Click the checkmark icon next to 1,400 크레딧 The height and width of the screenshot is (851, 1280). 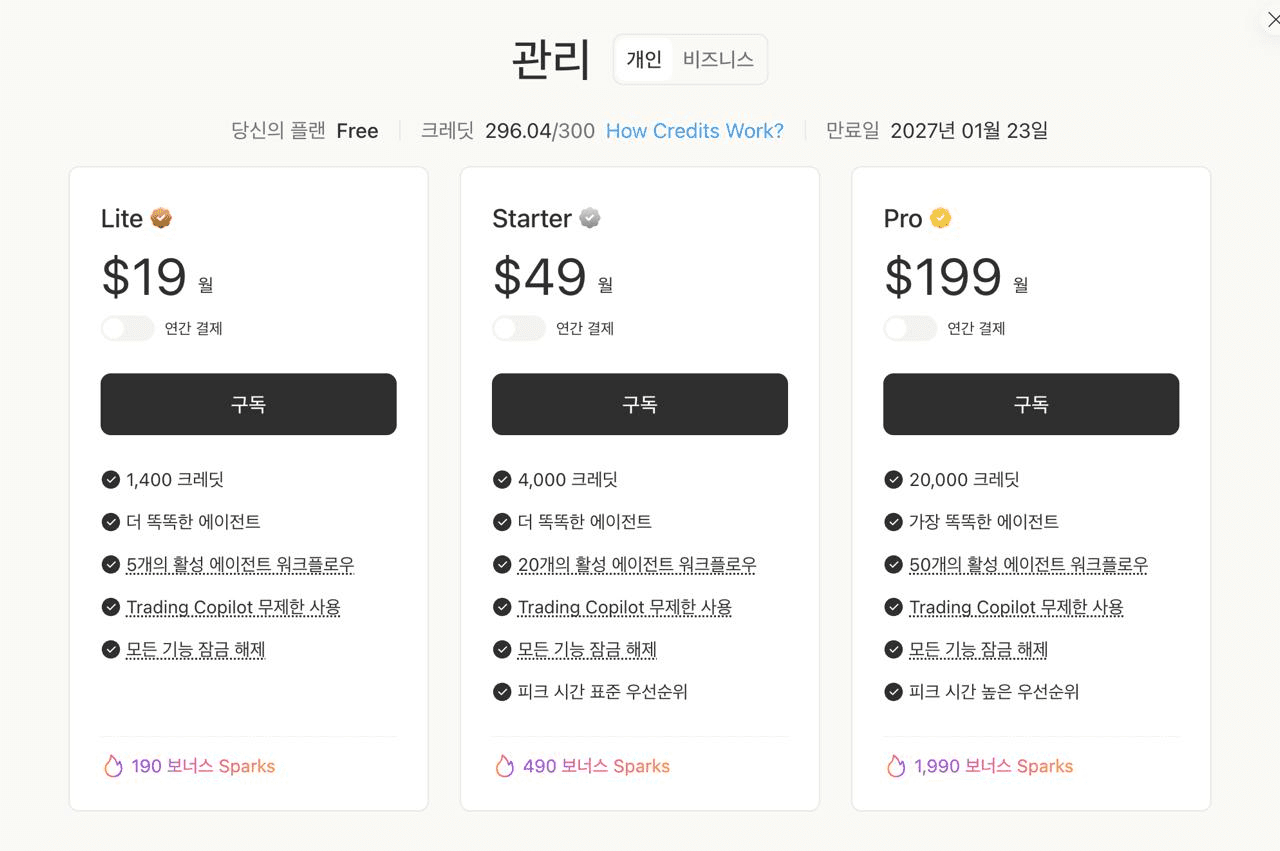(111, 480)
